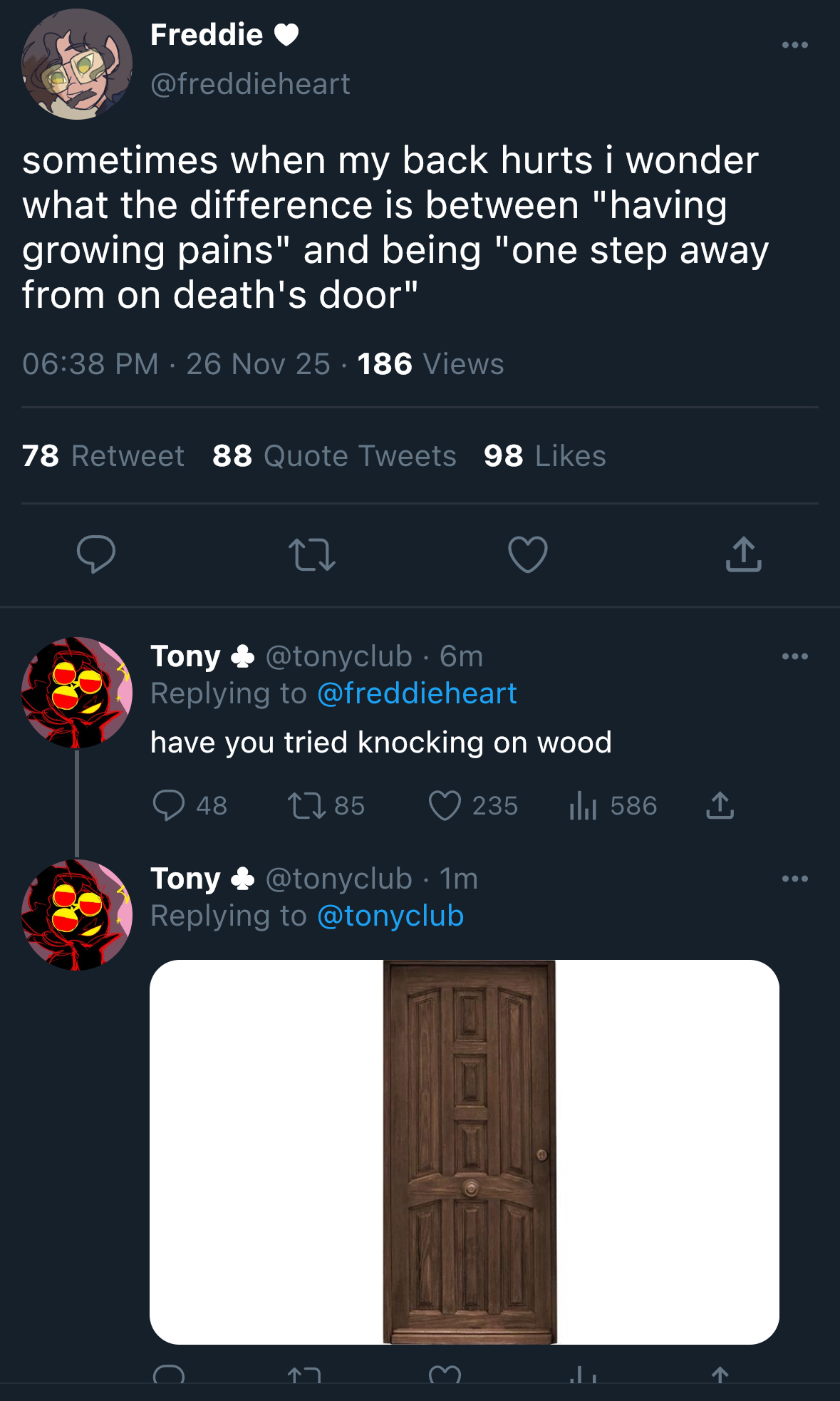Open more options on Tony's door reply
The width and height of the screenshot is (840, 1401).
pyautogui.click(x=794, y=878)
